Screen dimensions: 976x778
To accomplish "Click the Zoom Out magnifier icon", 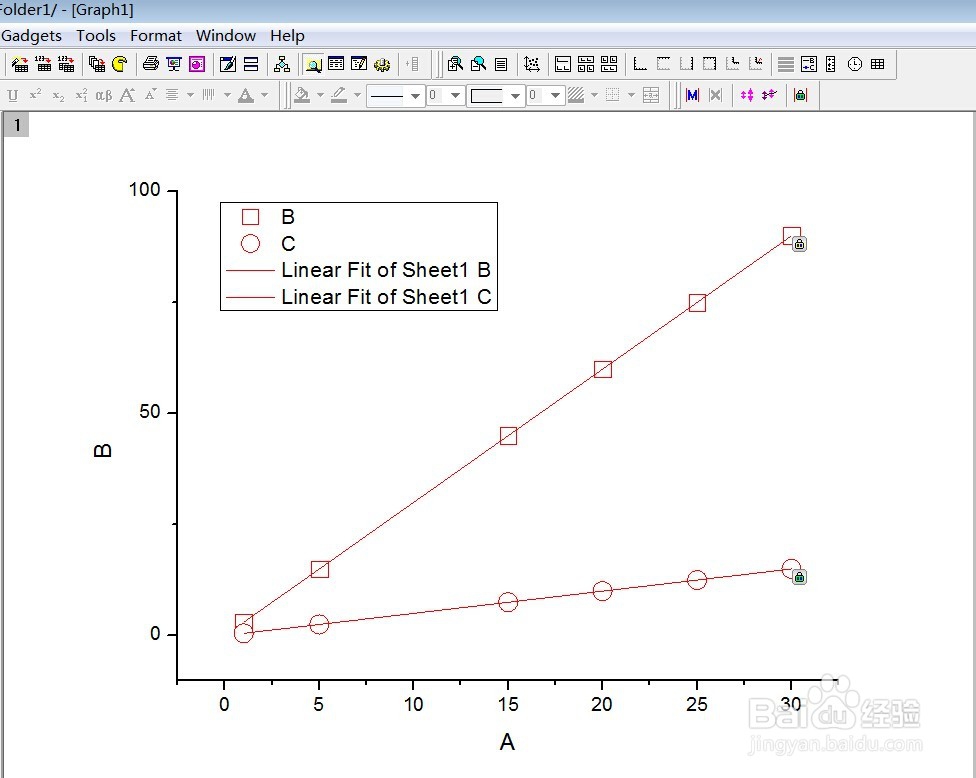I will coord(478,63).
